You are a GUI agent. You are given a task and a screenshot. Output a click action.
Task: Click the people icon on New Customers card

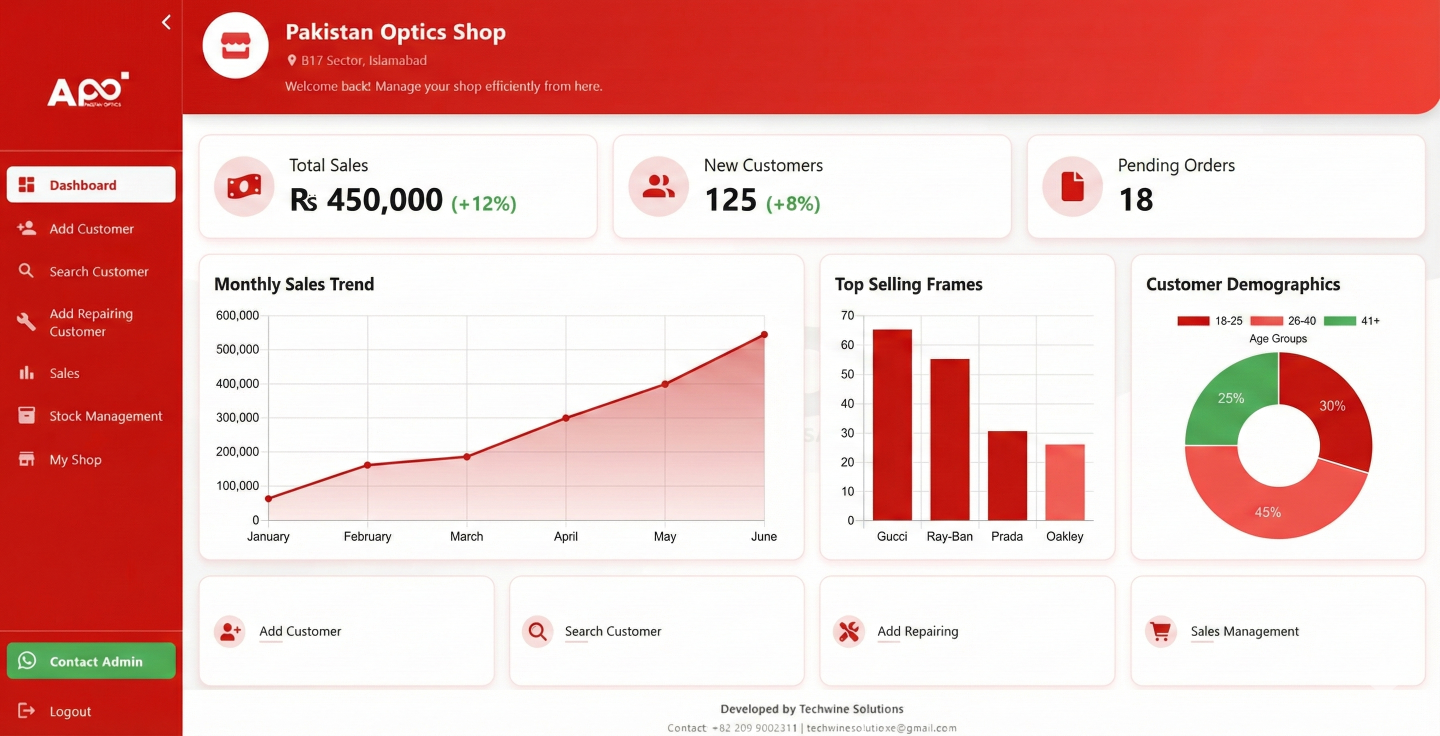(657, 186)
